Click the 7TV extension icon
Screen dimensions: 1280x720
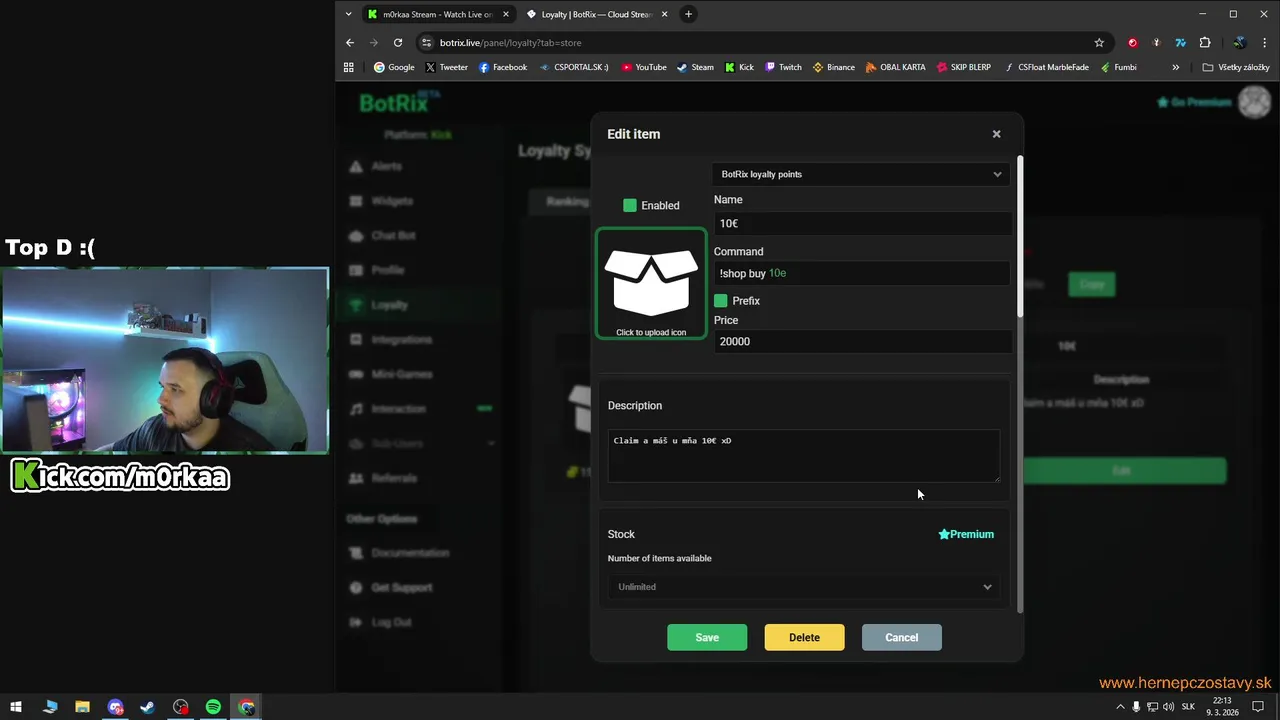pos(1180,43)
